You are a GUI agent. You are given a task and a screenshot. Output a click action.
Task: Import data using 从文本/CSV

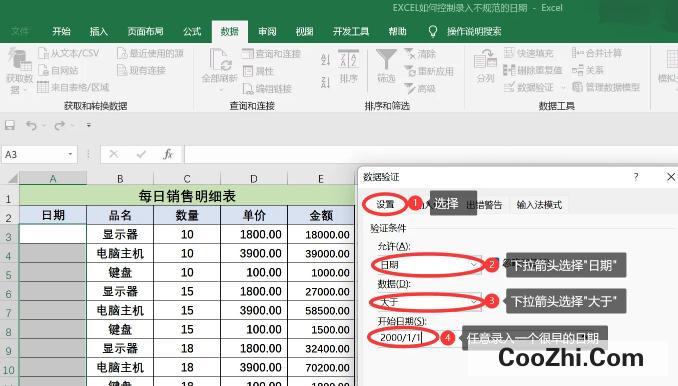point(69,53)
